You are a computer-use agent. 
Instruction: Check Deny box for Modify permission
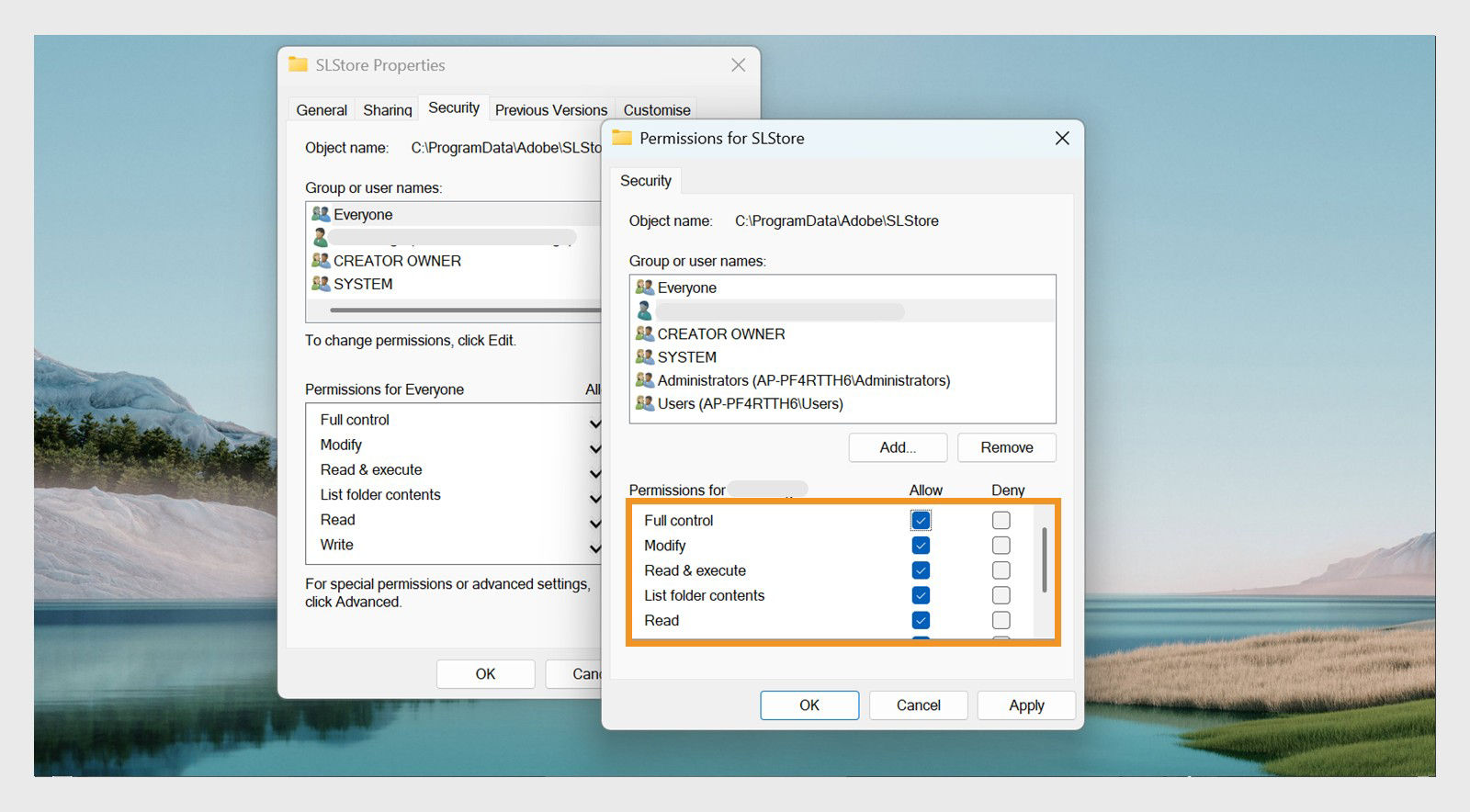point(1001,546)
